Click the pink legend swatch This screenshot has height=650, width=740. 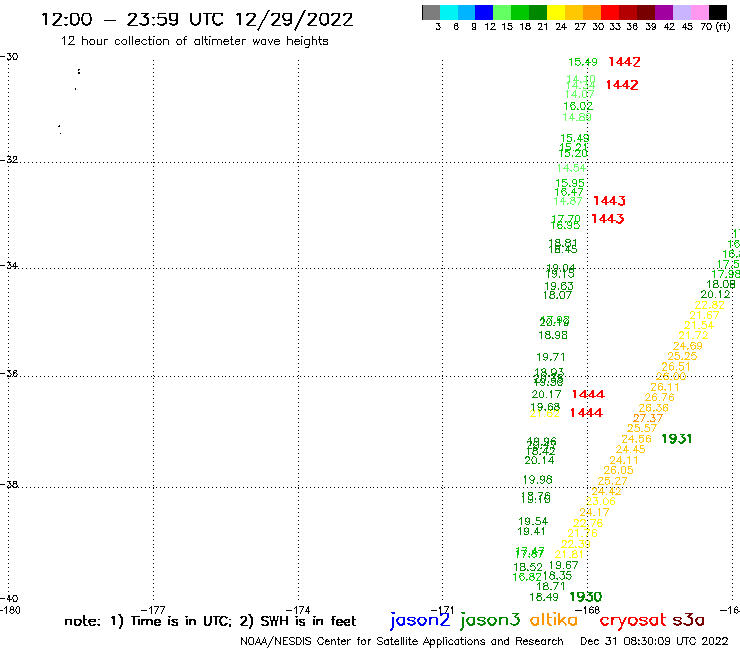click(699, 12)
